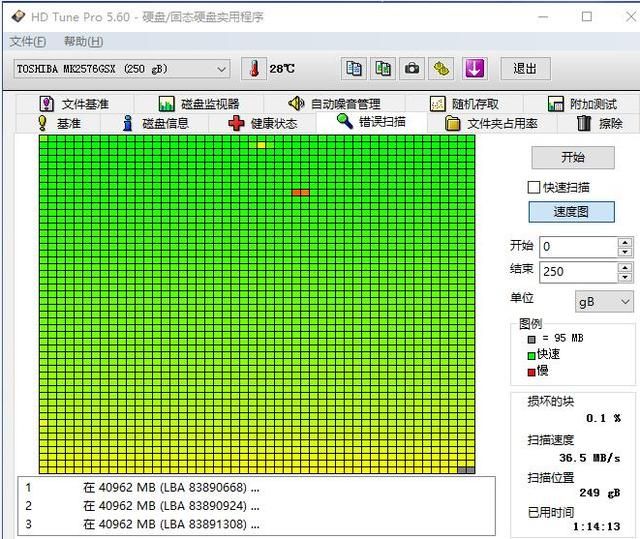Save screenshot with the camera icon
Screen dimensions: 640x539
412,69
